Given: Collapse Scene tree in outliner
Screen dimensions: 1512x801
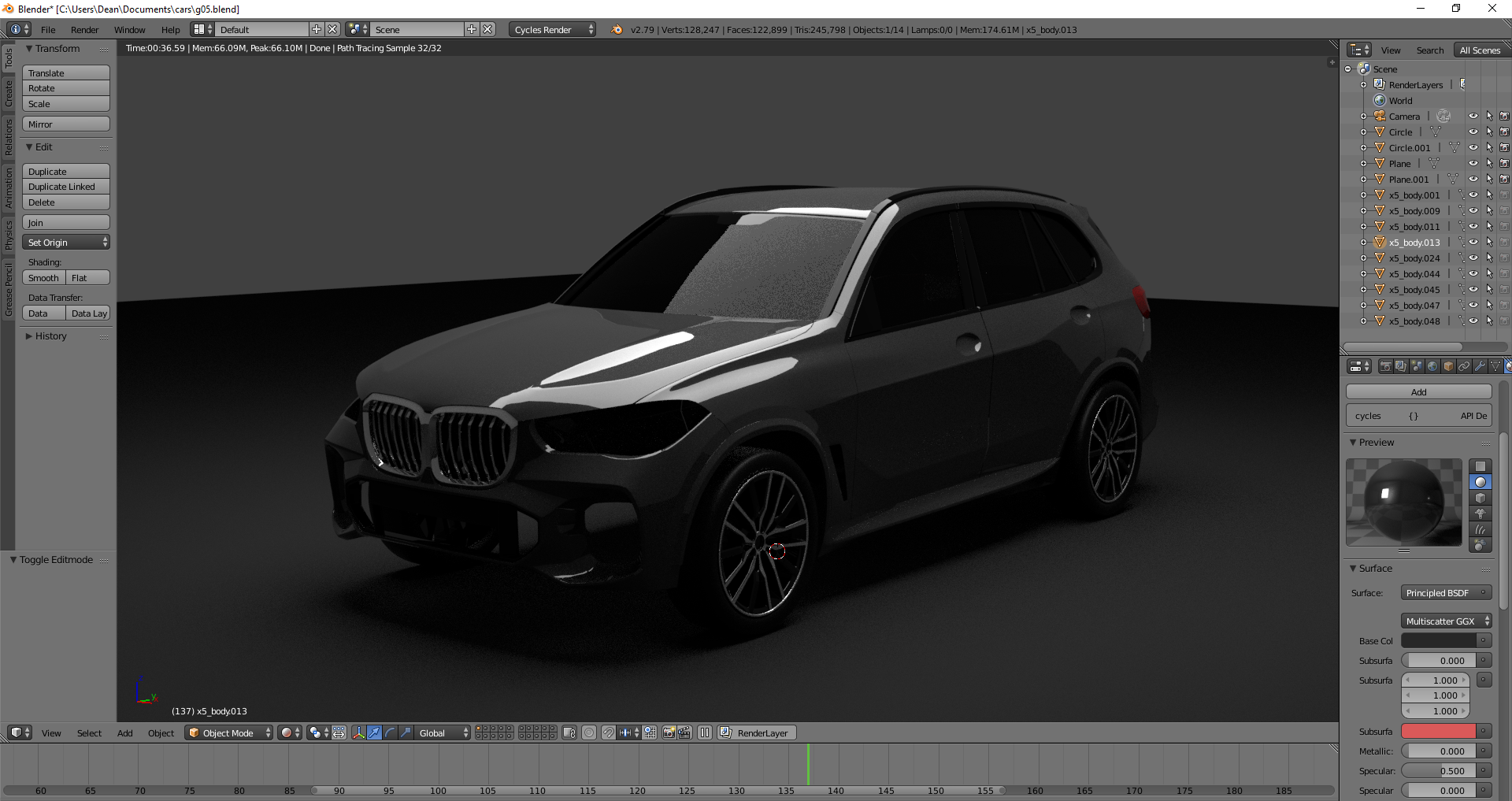Looking at the screenshot, I should 1348,69.
